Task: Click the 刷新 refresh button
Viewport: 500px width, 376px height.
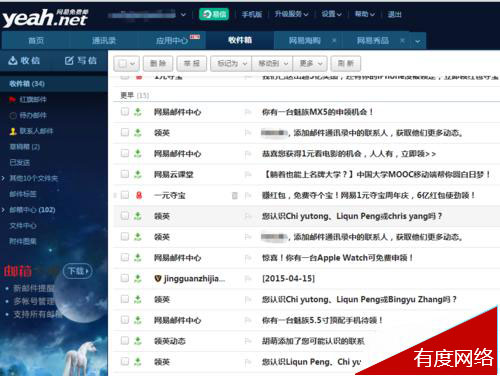Action: pos(346,63)
